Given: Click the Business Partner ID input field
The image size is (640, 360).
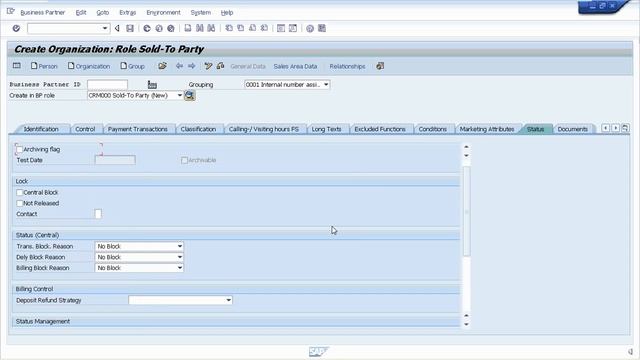Looking at the screenshot, I should 107,84.
